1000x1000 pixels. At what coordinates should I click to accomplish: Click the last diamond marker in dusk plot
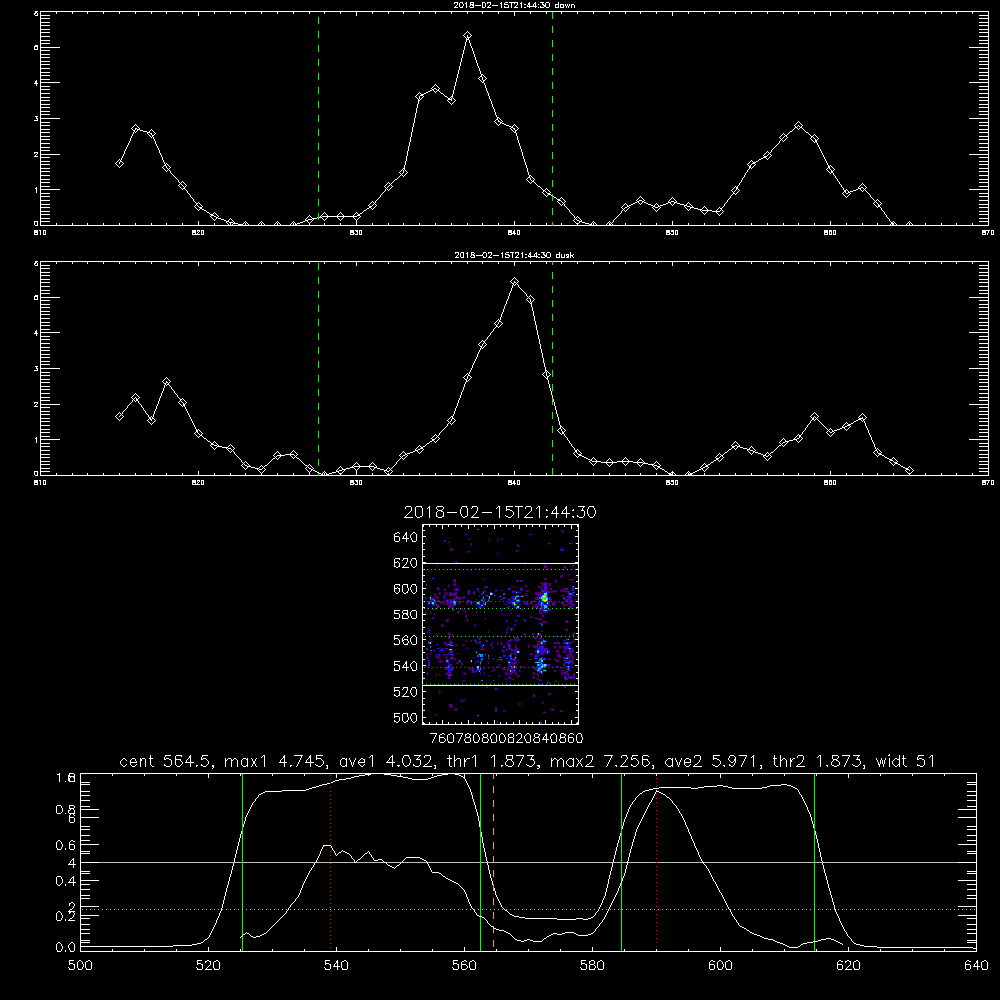909,471
